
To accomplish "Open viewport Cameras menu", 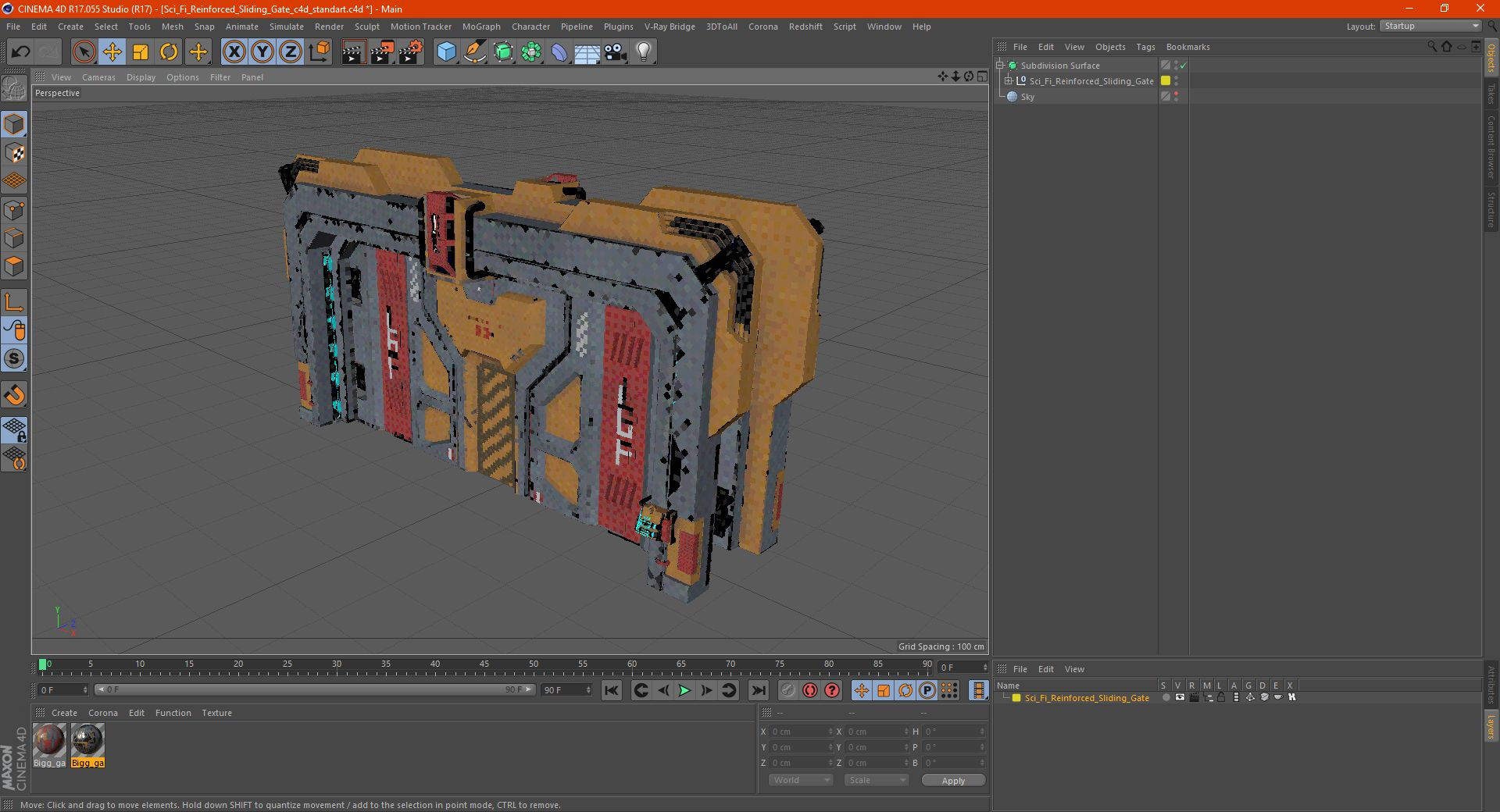I will [98, 77].
